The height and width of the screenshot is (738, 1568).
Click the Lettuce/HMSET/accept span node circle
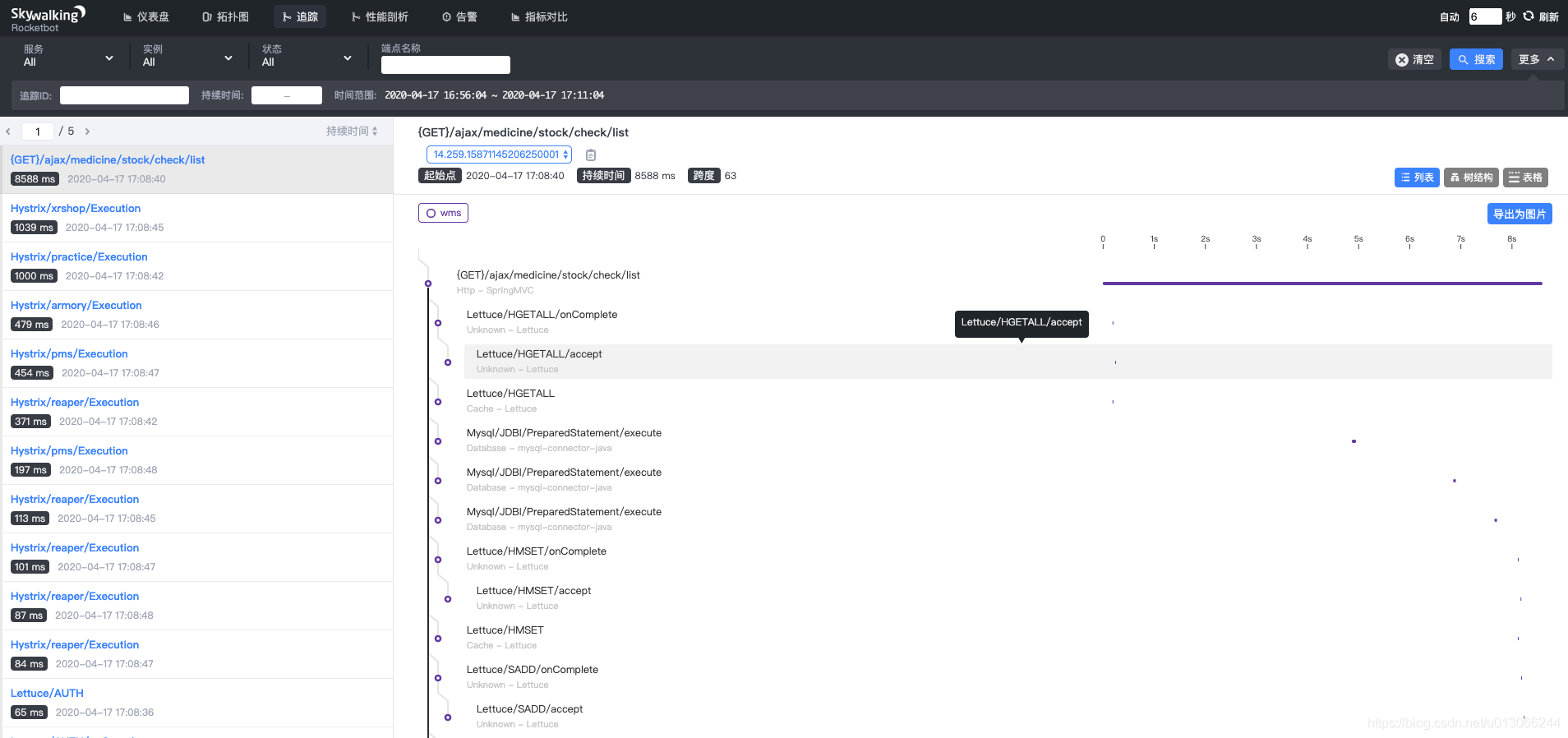[x=448, y=599]
